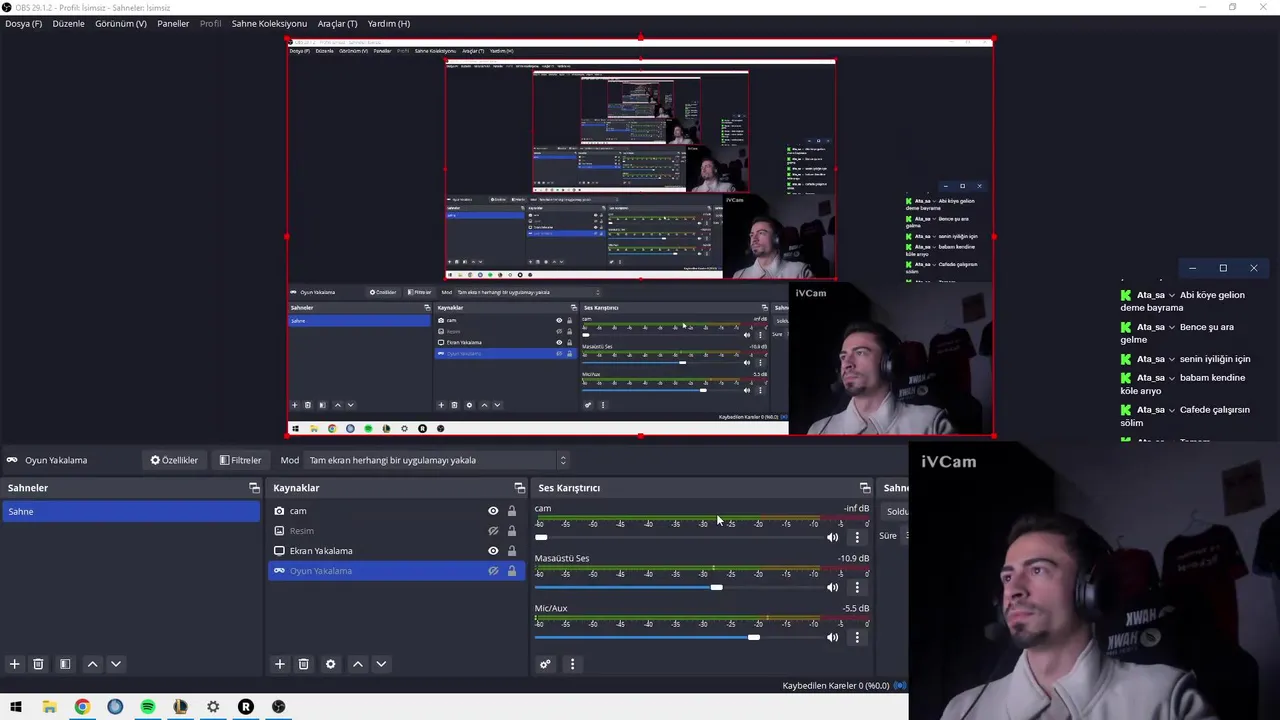Open the Paneller menu
Screen dimensions: 1280x720
(x=173, y=23)
